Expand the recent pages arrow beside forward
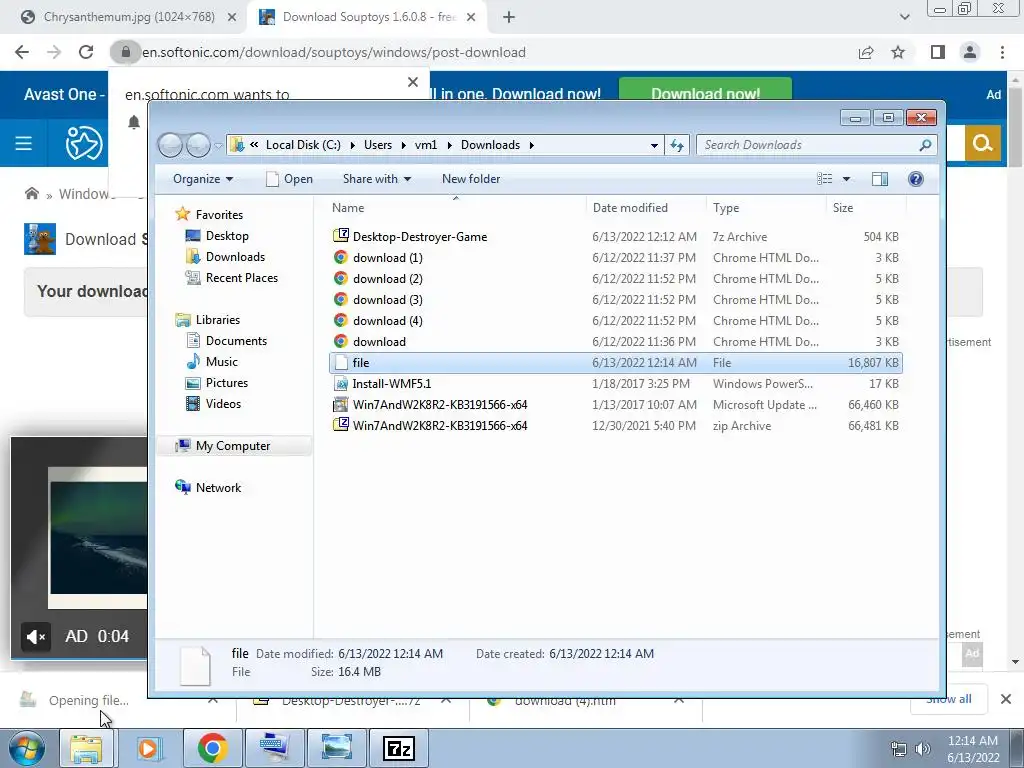This screenshot has width=1024, height=768. (218, 146)
